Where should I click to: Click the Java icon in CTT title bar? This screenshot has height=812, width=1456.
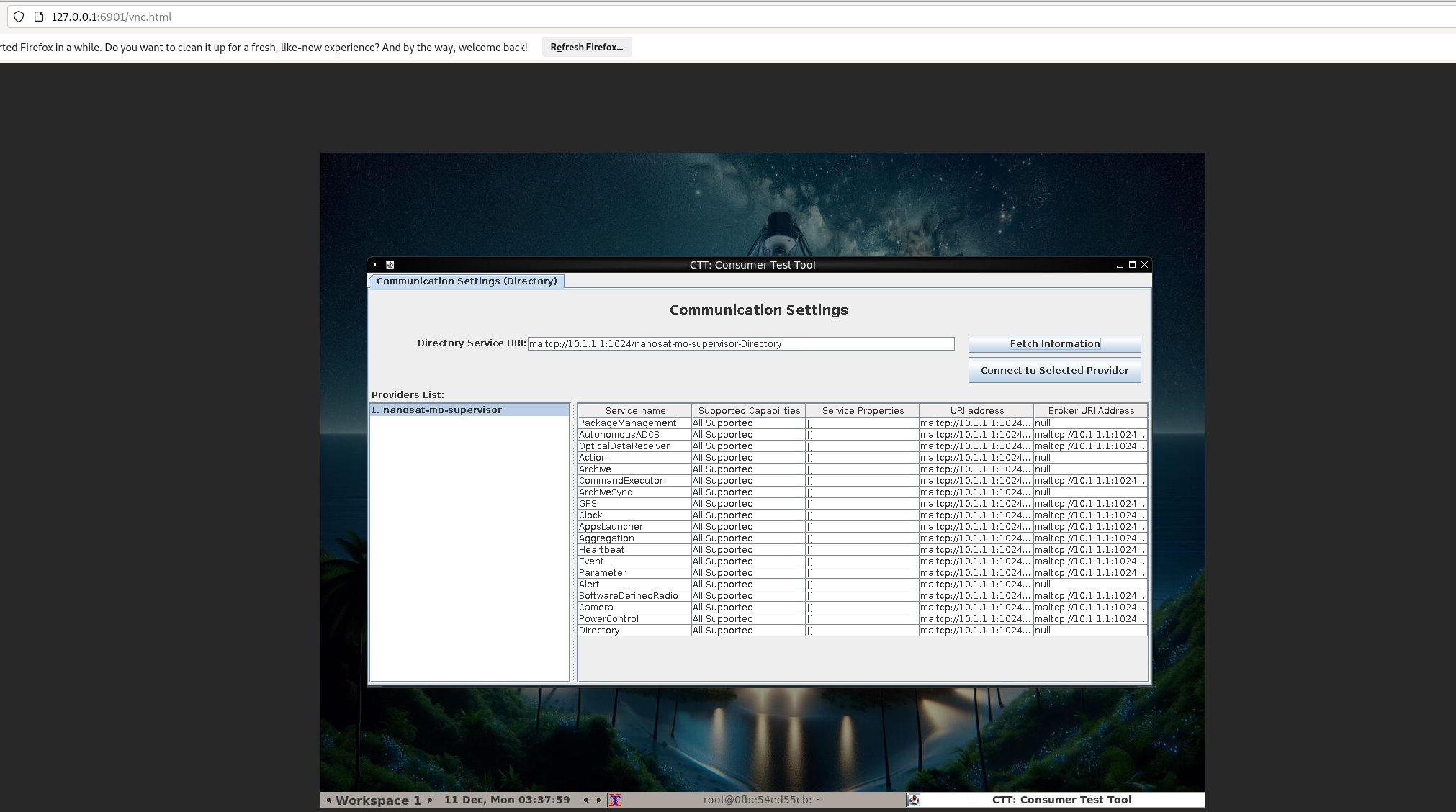point(390,265)
